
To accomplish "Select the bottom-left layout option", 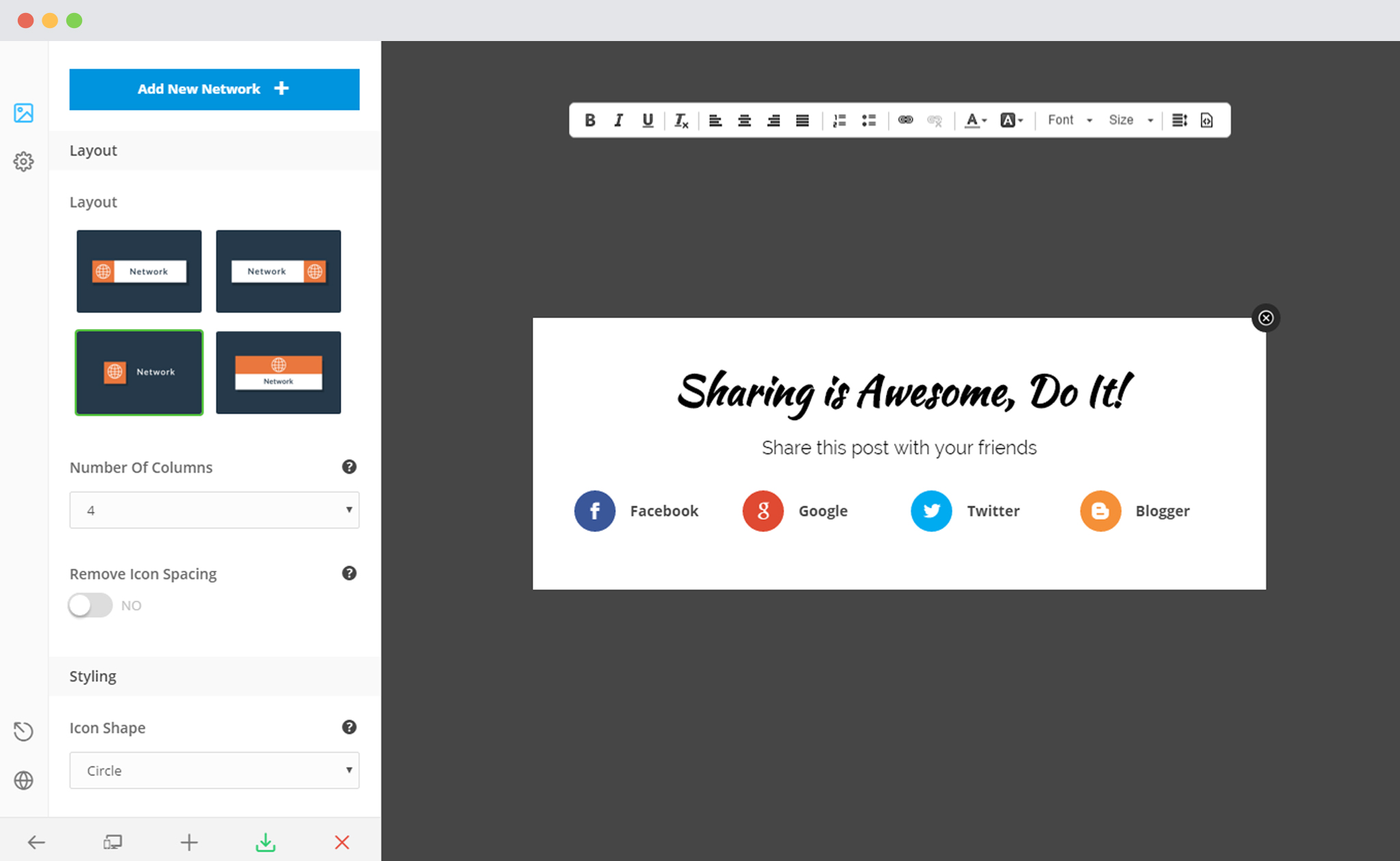I will (x=139, y=371).
